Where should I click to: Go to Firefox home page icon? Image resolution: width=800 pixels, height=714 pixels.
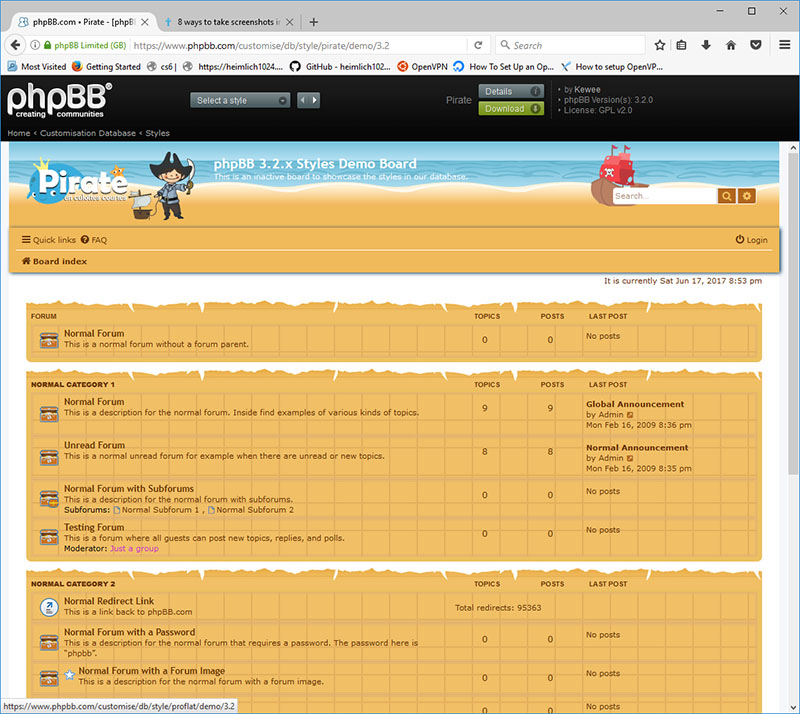coord(731,45)
